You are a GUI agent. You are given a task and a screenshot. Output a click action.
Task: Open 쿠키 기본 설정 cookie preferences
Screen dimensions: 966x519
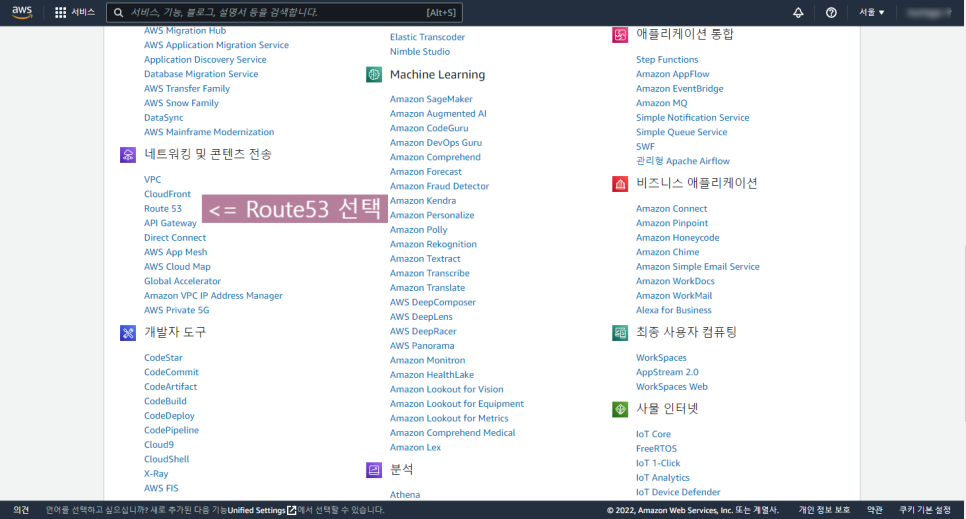925,510
